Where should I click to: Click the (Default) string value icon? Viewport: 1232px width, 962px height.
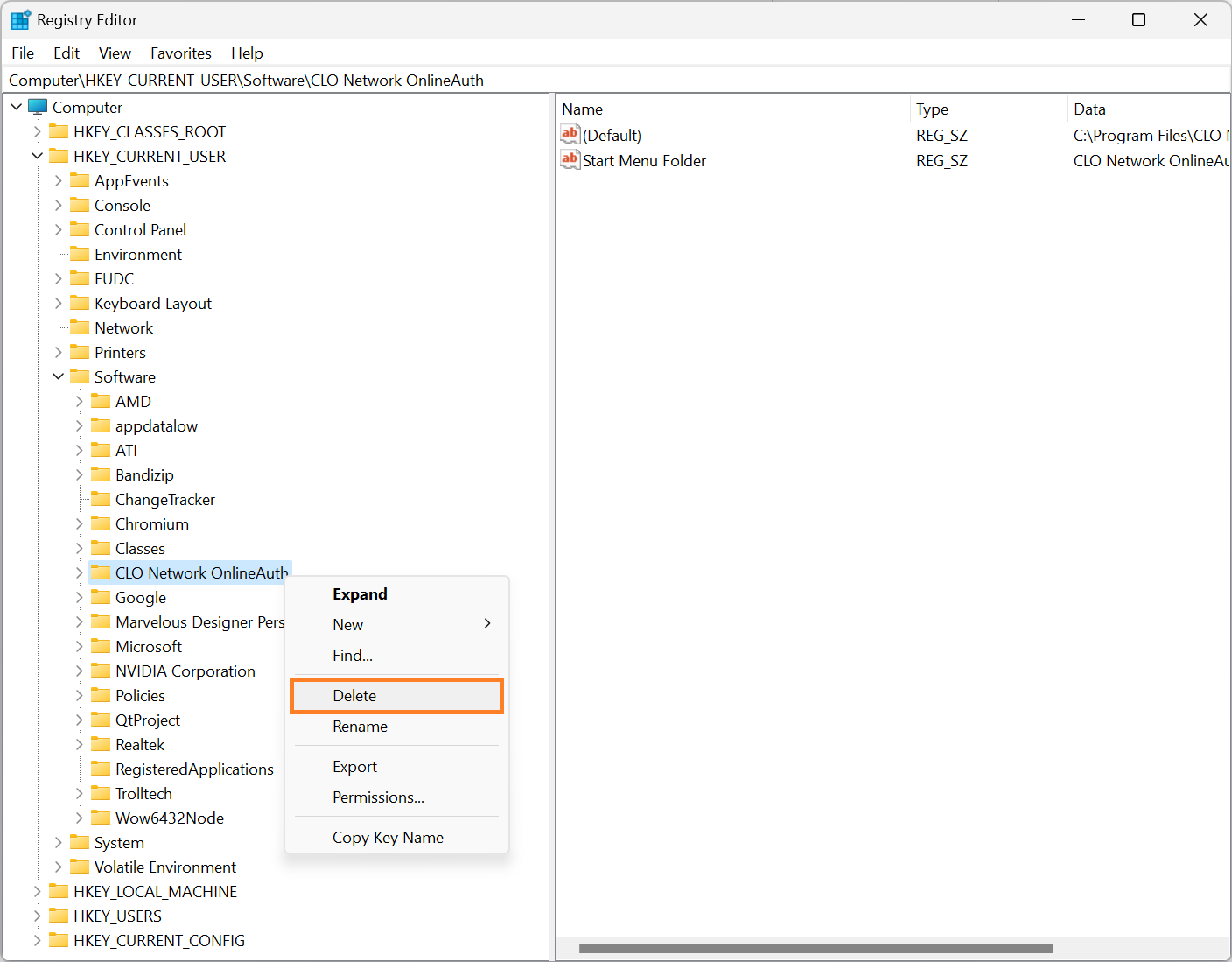tap(570, 135)
